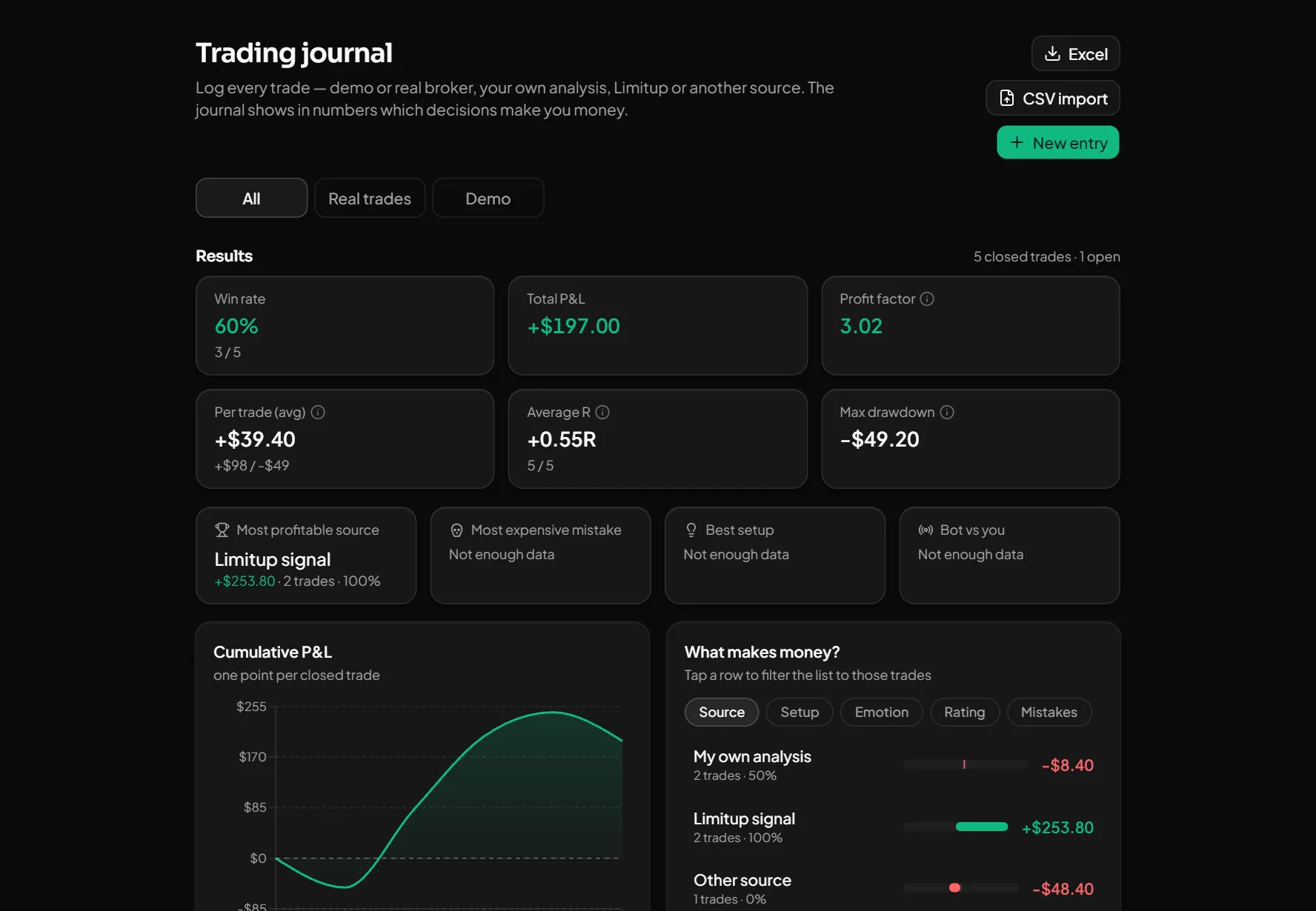Switch to Demo tab
The image size is (1316, 911).
point(488,198)
